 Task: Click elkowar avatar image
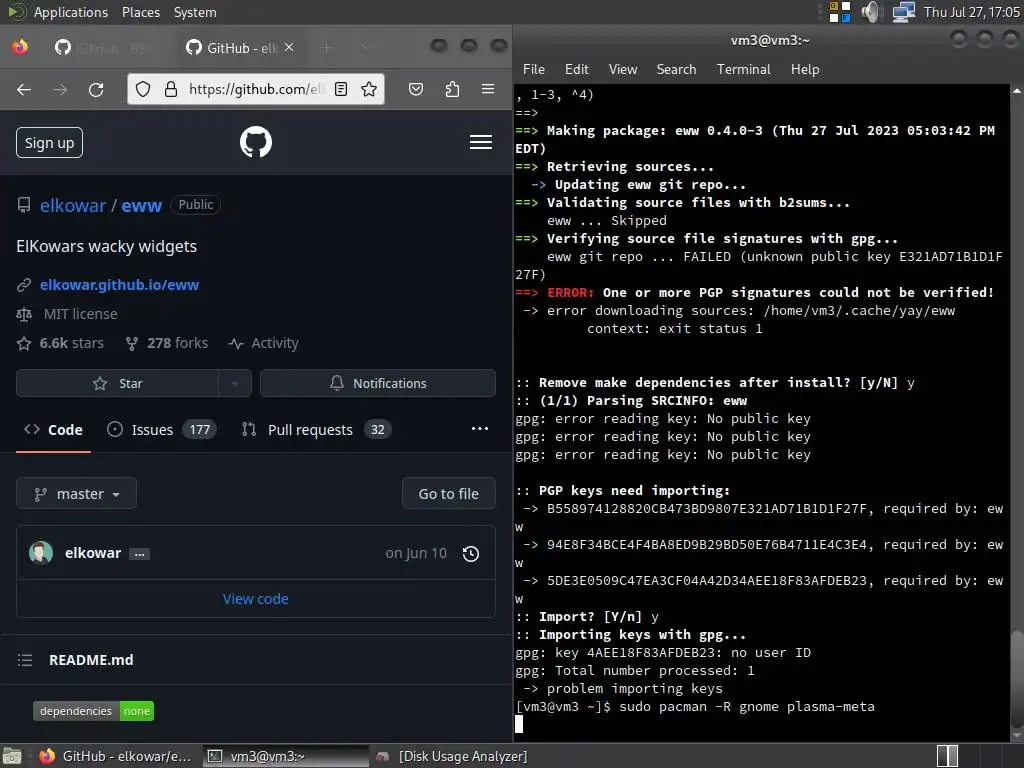tap(41, 553)
